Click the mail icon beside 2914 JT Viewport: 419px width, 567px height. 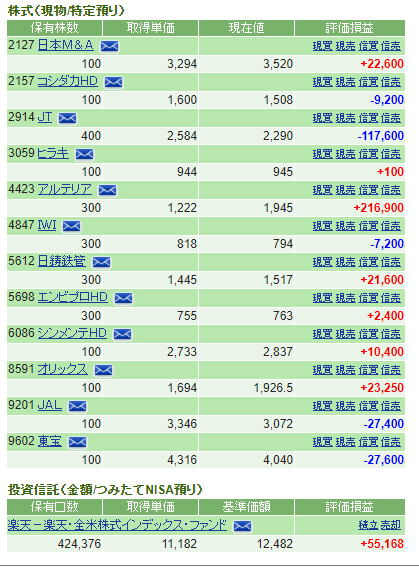click(68, 118)
